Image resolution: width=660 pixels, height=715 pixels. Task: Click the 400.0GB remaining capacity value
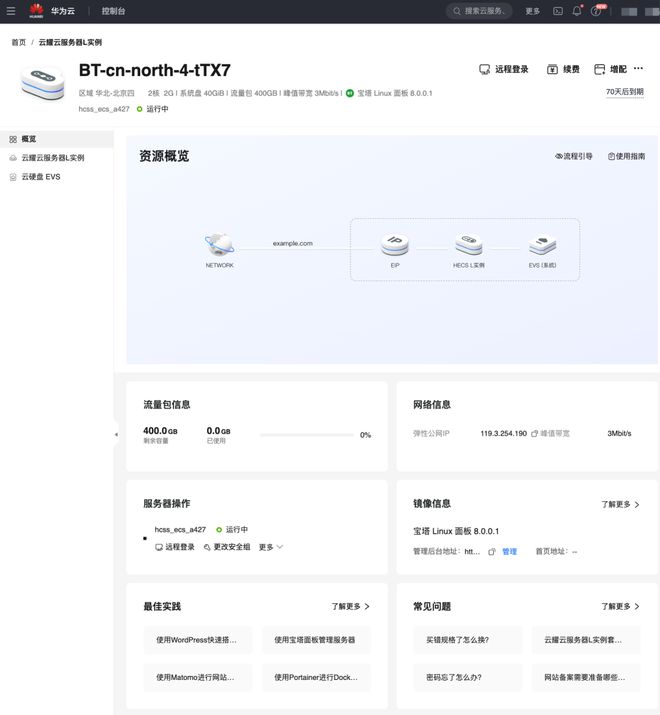(160, 431)
